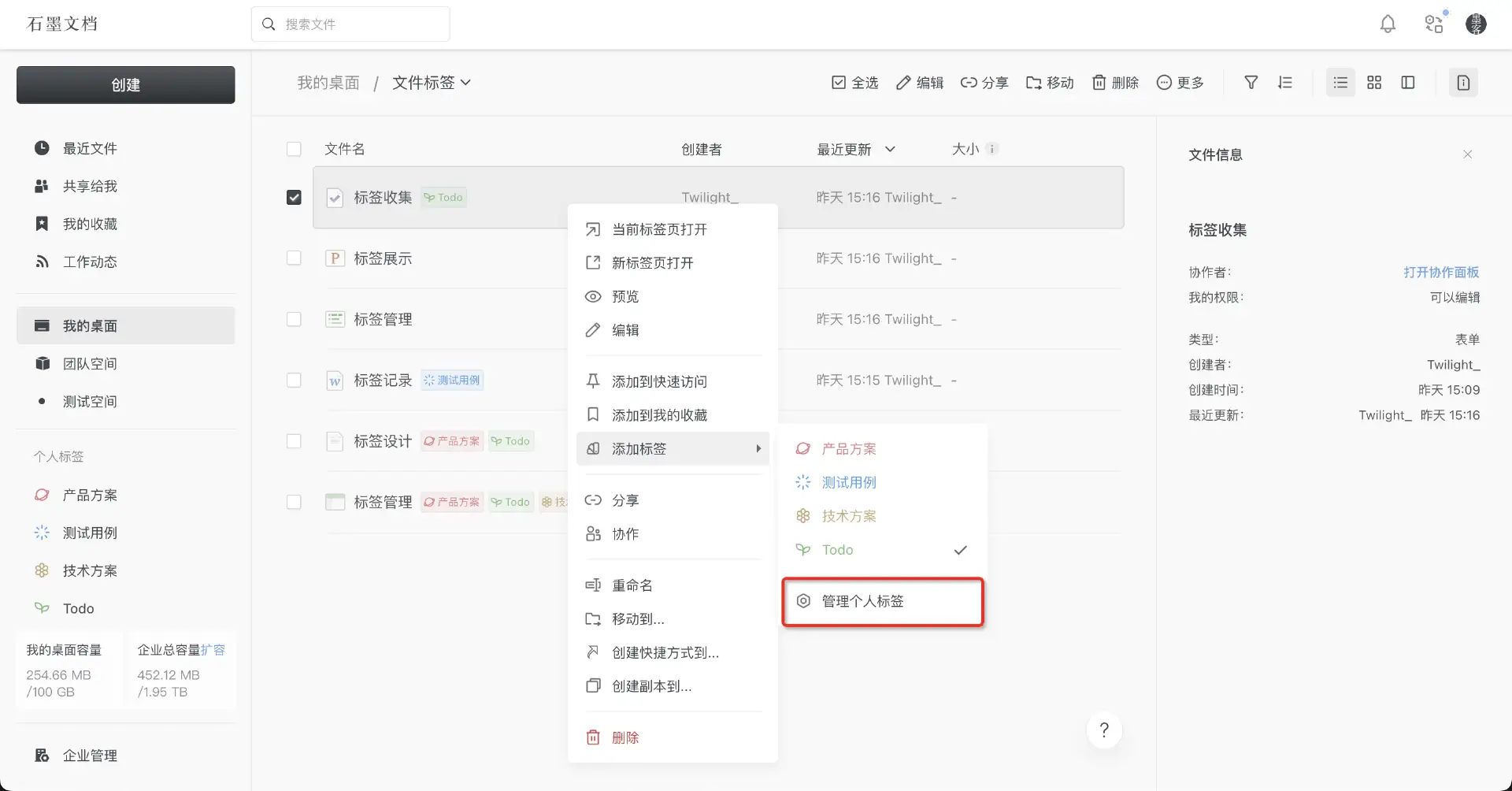Close the 文件信息 panel
This screenshot has height=791, width=1512.
pos(1468,154)
